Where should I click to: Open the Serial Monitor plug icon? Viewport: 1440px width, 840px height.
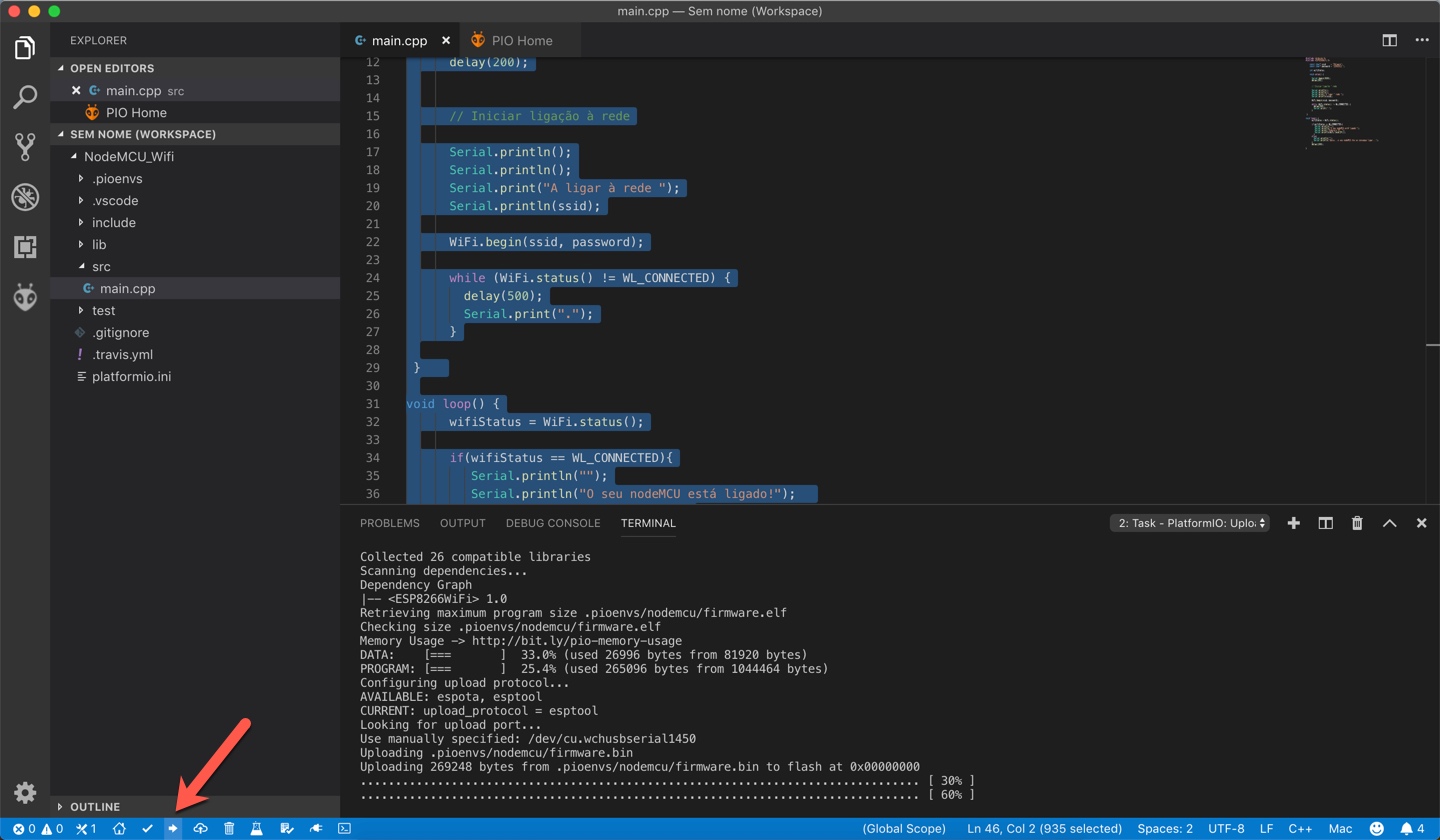(314, 829)
